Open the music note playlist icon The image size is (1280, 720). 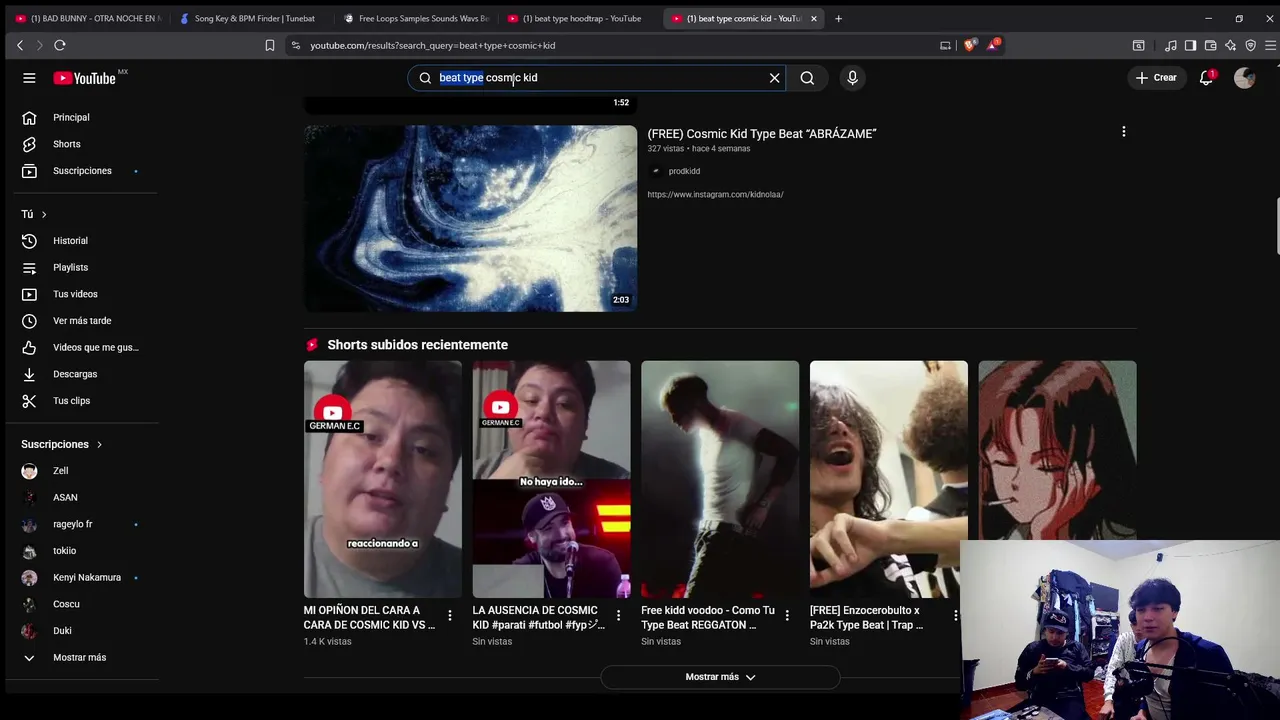[1170, 45]
